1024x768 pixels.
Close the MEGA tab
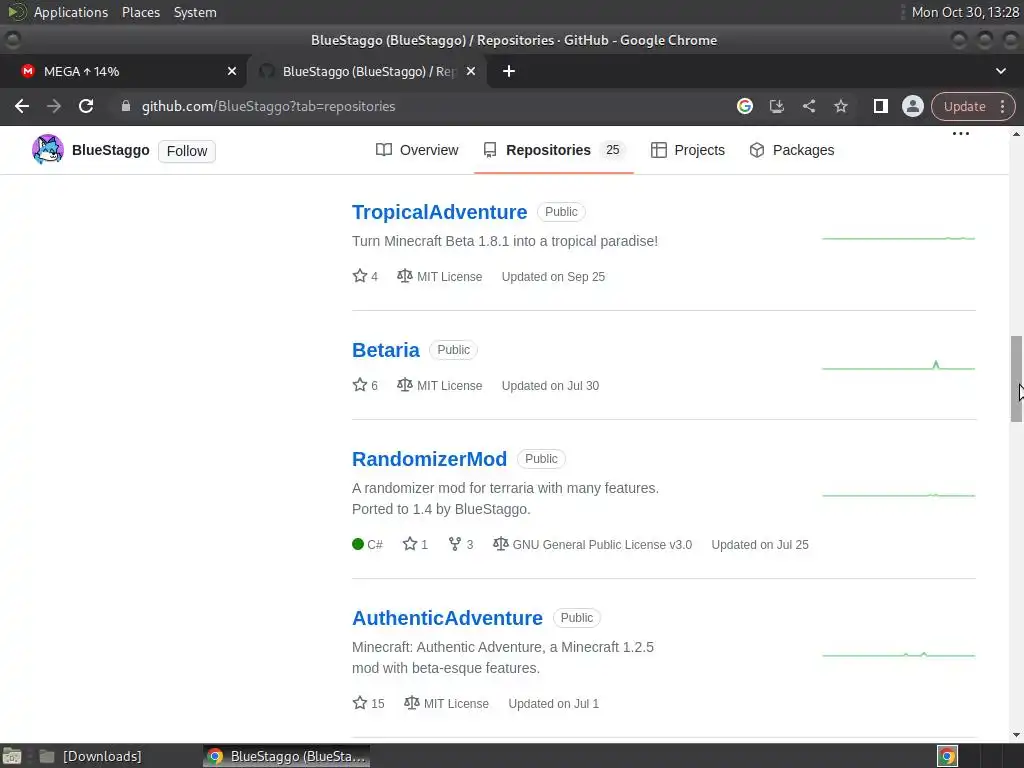(232, 71)
